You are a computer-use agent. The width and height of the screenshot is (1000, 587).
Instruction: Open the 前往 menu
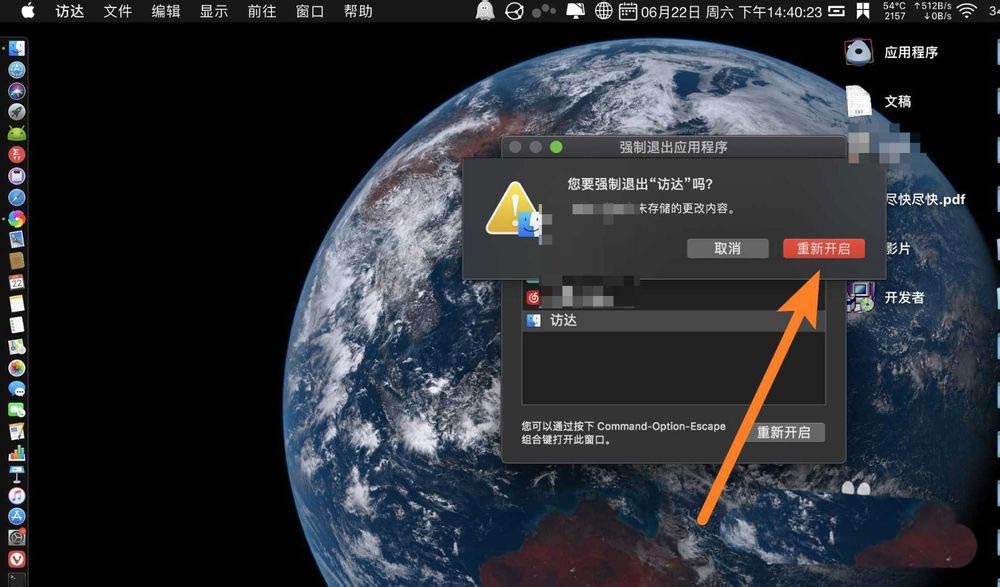coord(261,11)
